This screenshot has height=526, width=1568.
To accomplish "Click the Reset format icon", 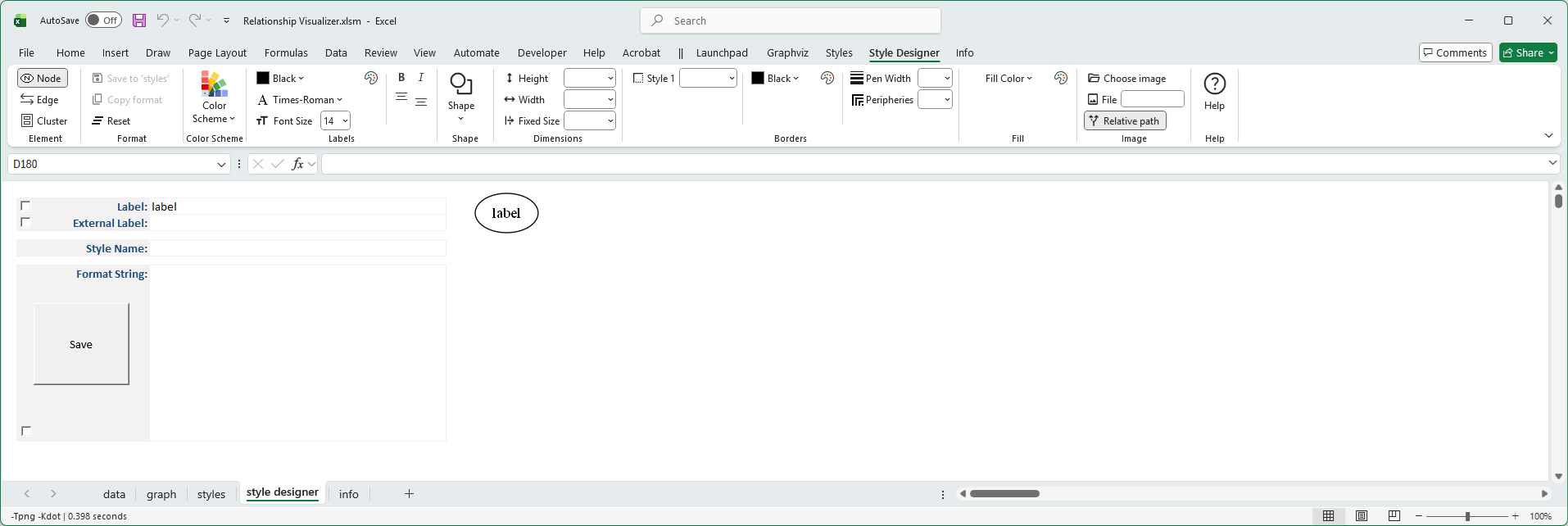I will point(98,121).
